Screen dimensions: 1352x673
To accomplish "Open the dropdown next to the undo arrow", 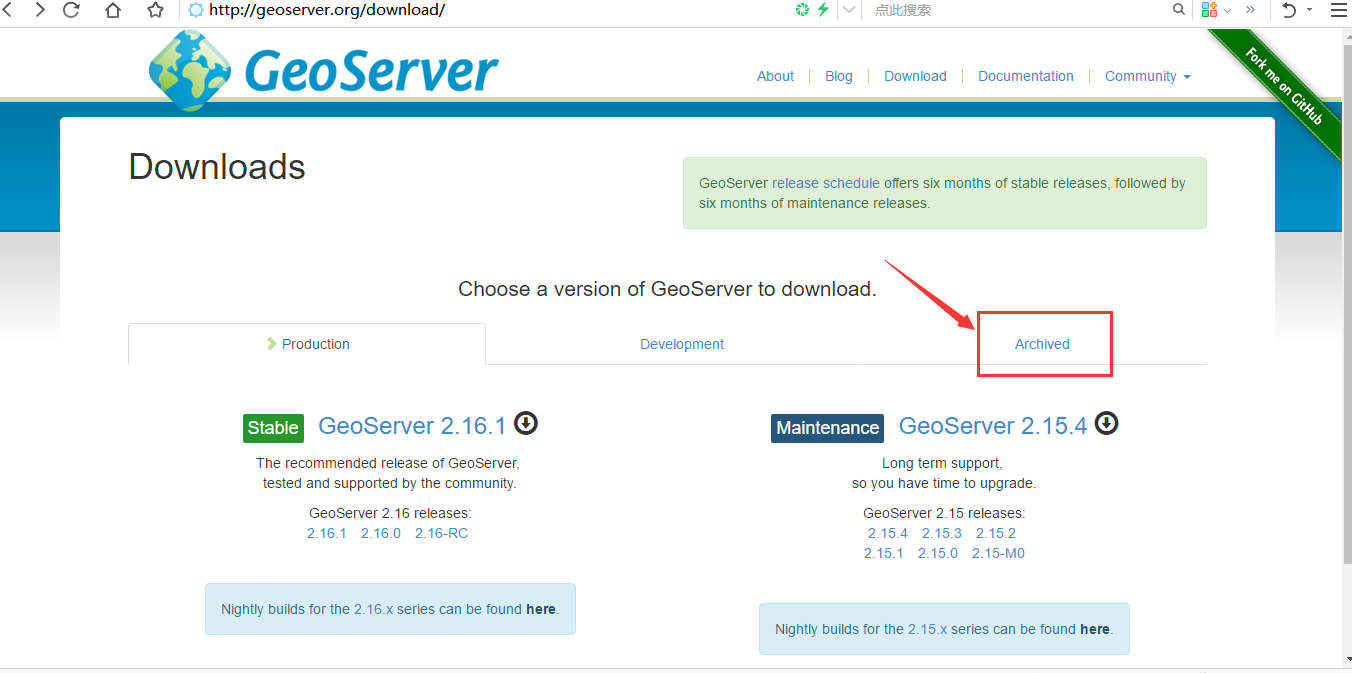I will point(1308,10).
